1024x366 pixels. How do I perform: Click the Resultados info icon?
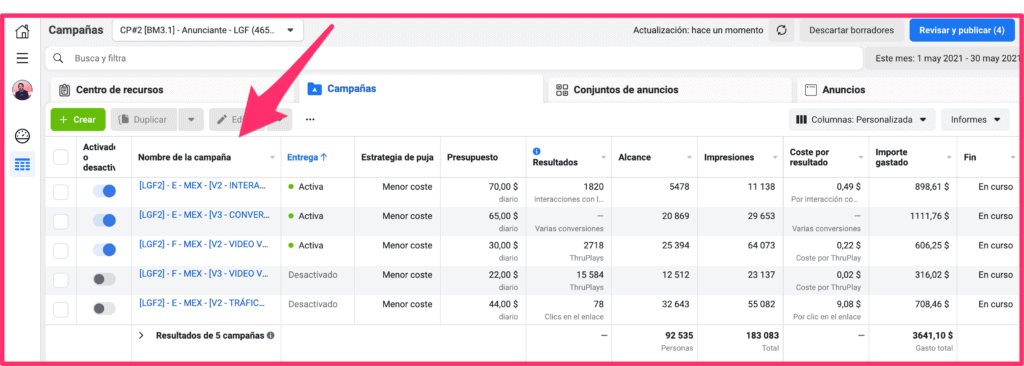537,151
